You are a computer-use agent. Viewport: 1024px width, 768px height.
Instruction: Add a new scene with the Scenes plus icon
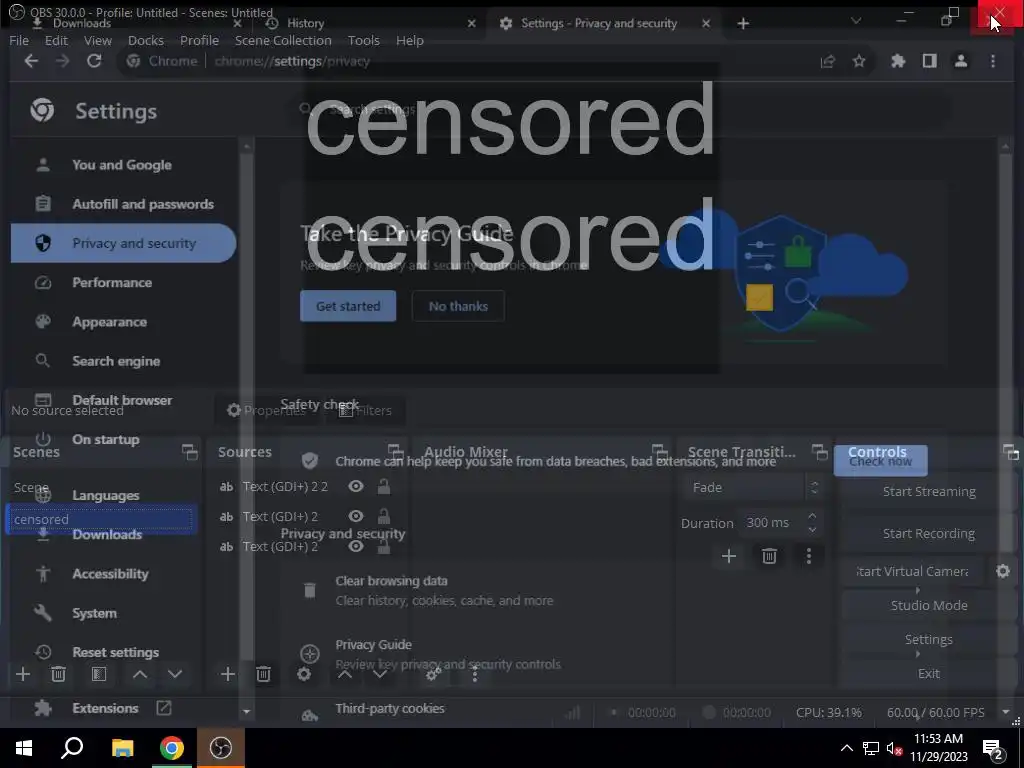click(23, 674)
